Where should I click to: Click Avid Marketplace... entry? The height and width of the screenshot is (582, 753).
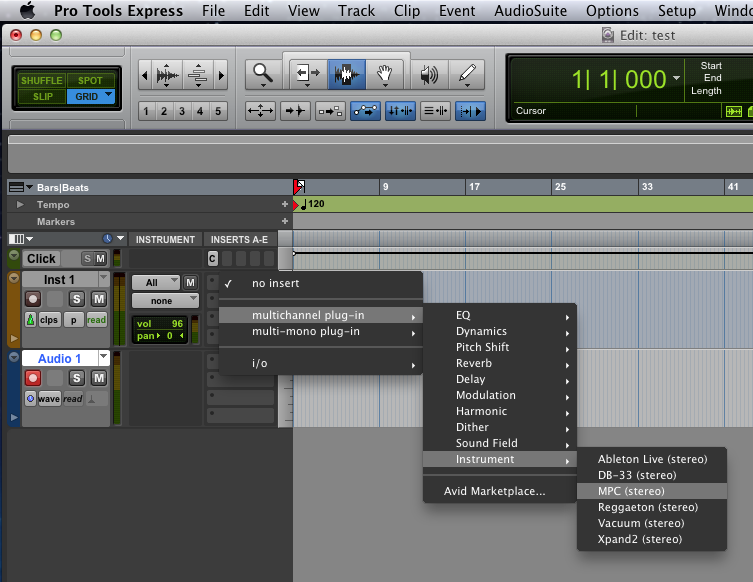tap(495, 491)
